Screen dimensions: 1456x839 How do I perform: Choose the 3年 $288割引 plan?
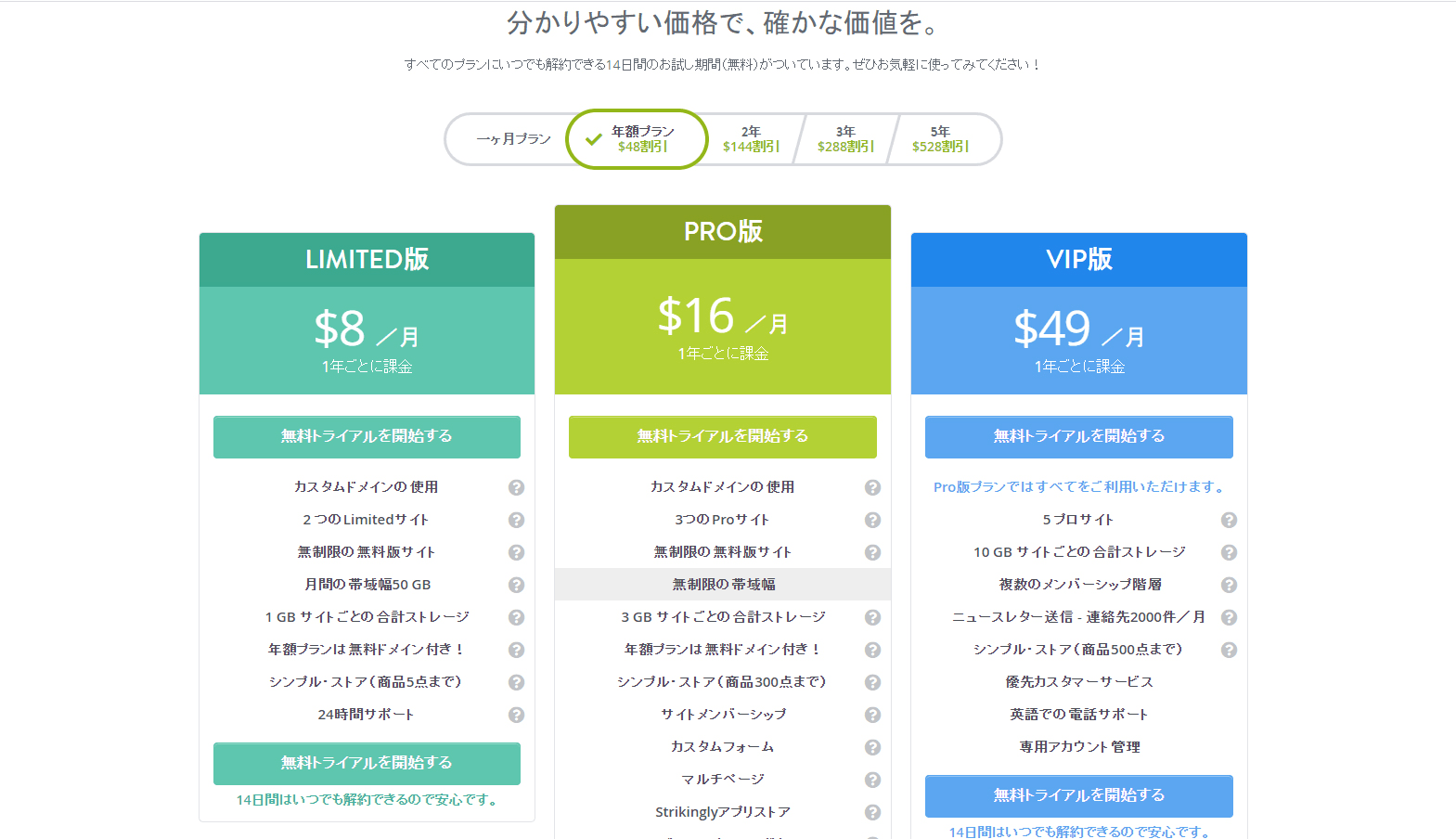(x=845, y=139)
